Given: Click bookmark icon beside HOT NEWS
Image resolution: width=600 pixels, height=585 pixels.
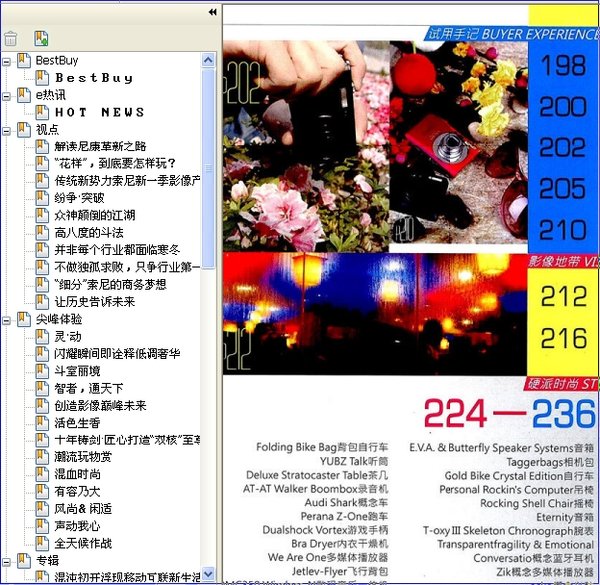Looking at the screenshot, I should (42, 112).
